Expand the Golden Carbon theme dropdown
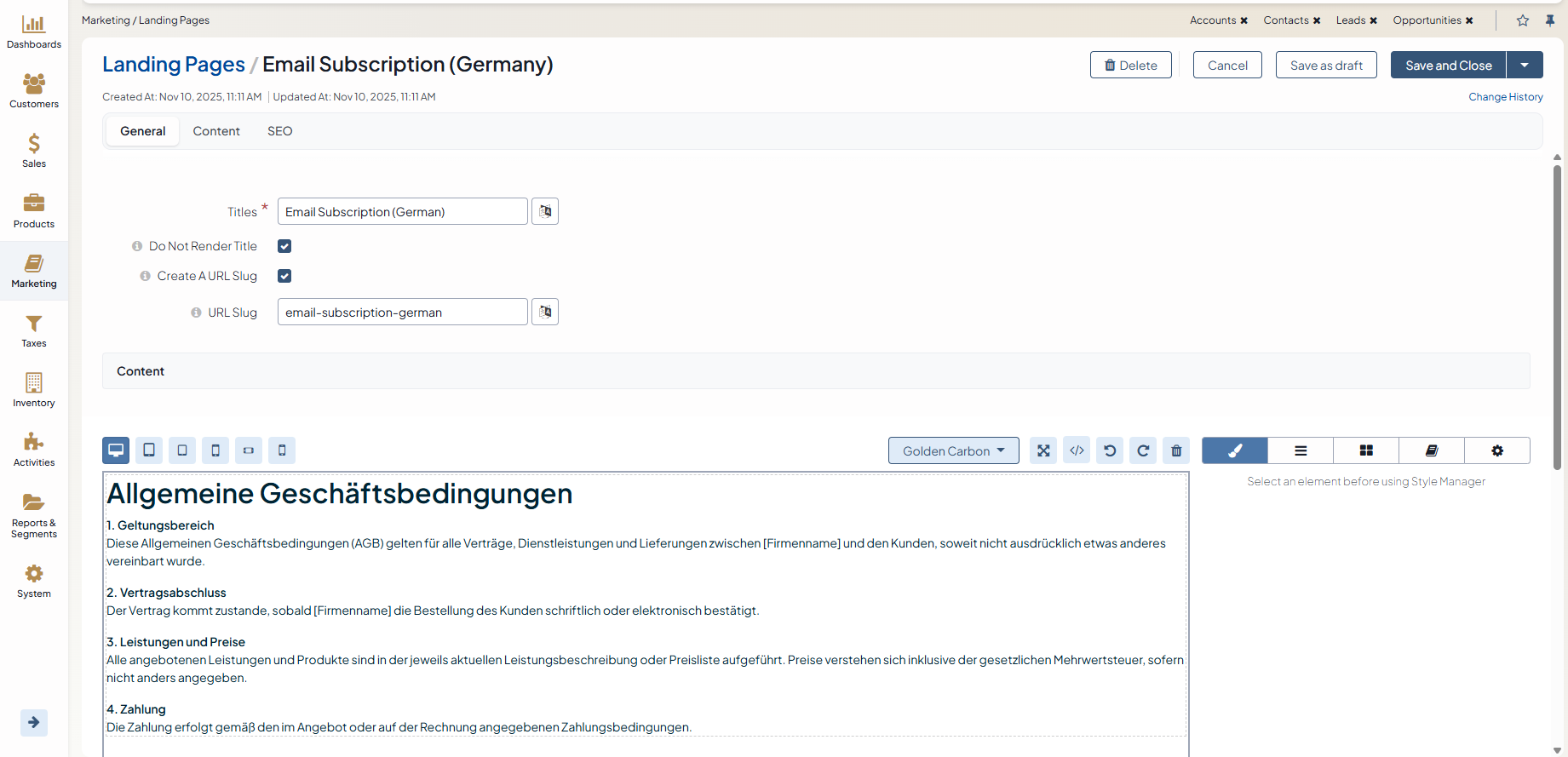The height and width of the screenshot is (757, 1568). coord(953,450)
